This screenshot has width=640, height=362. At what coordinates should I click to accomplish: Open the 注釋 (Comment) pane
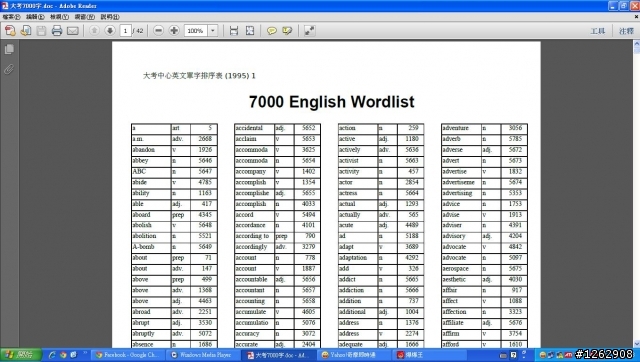tap(626, 31)
